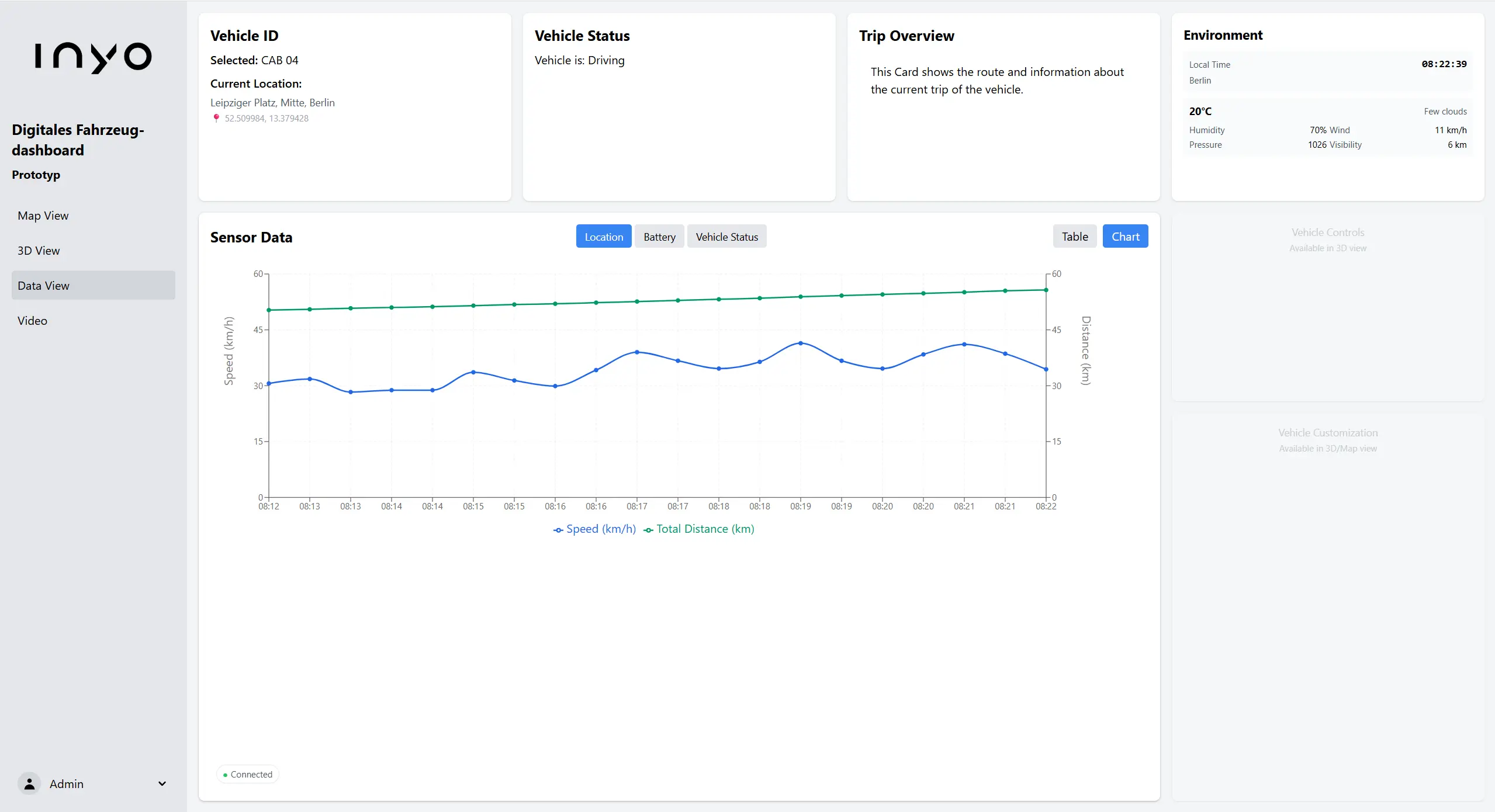Click the Admin user avatar icon

[x=29, y=784]
